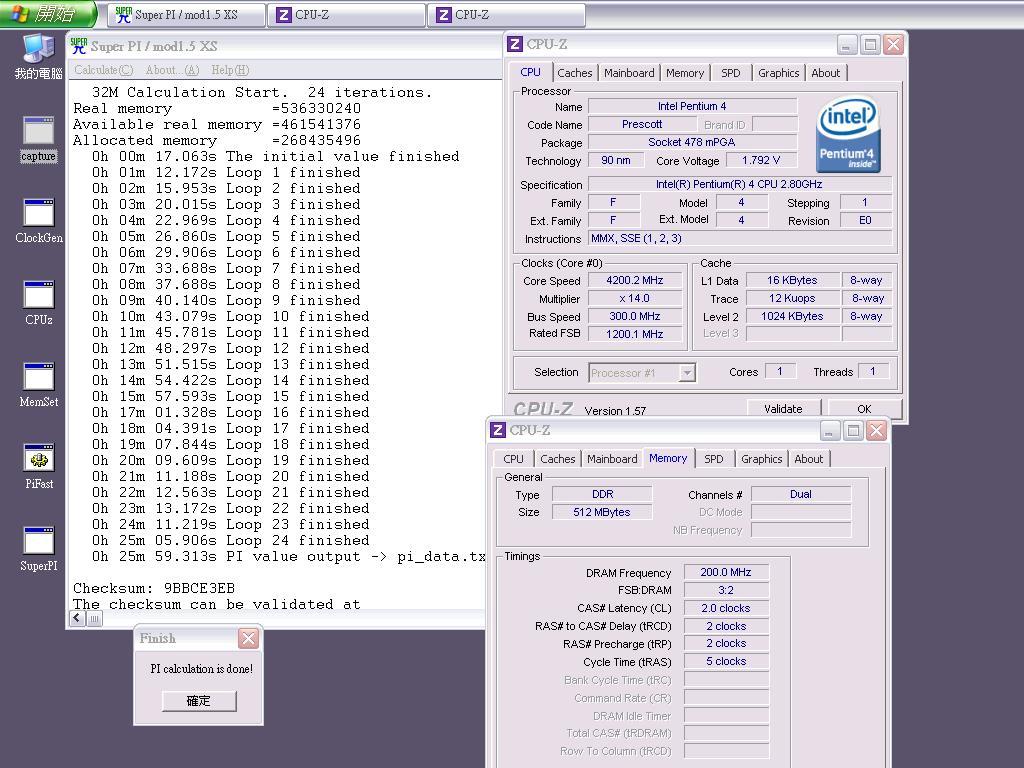Image resolution: width=1024 pixels, height=768 pixels.
Task: Open the About menu in Super PI
Action: tap(172, 70)
